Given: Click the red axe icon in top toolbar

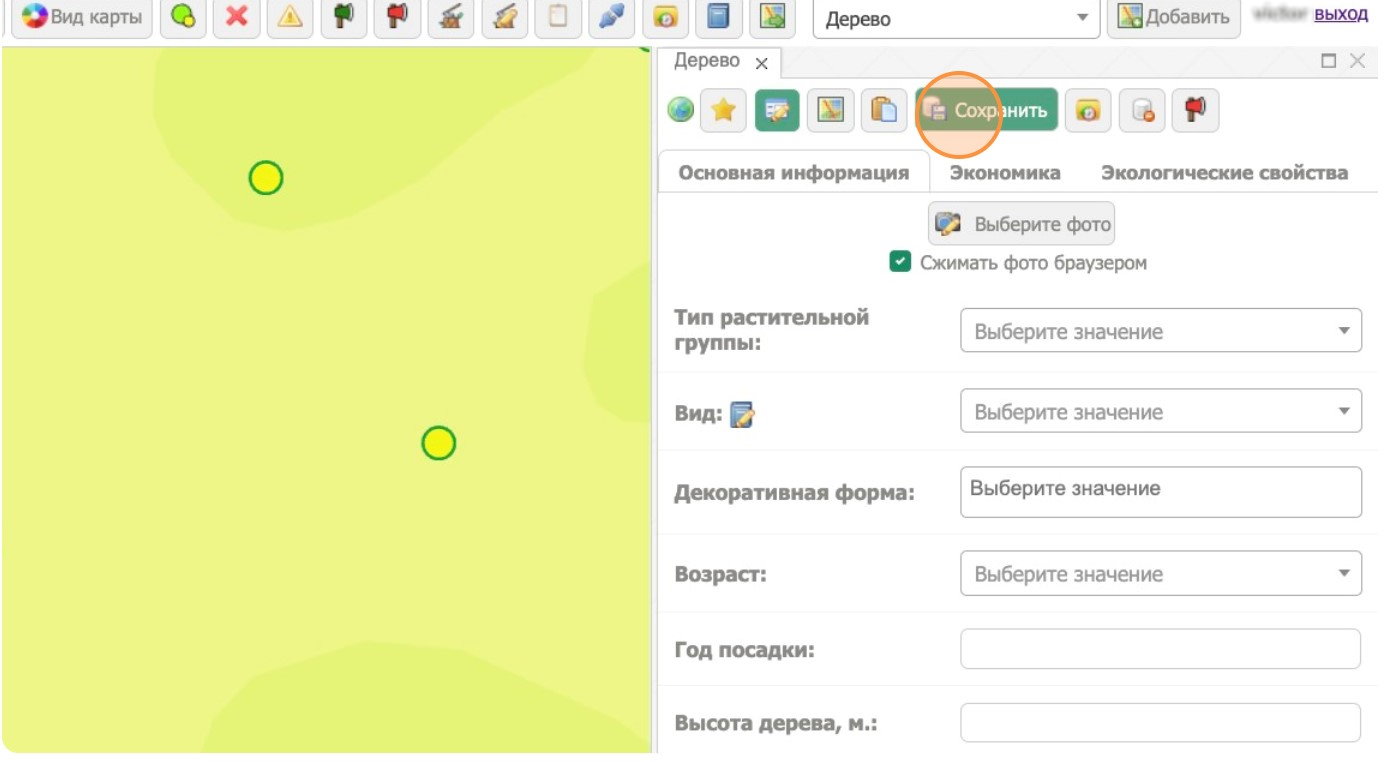Looking at the screenshot, I should click(397, 17).
